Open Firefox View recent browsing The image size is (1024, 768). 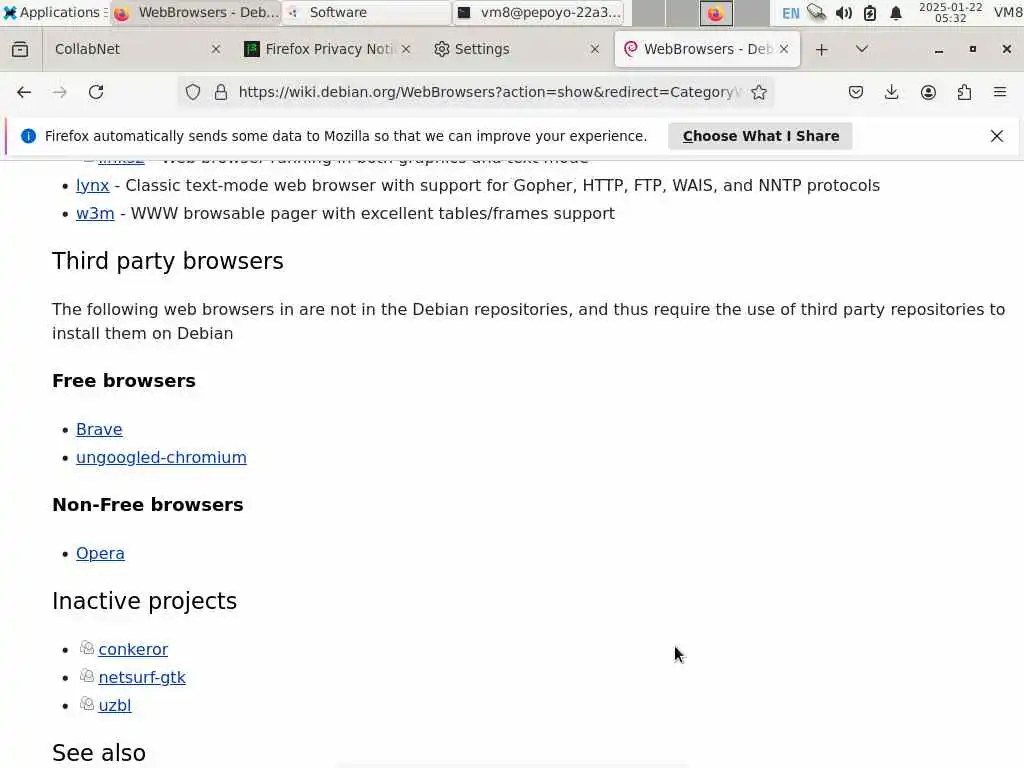[x=20, y=49]
